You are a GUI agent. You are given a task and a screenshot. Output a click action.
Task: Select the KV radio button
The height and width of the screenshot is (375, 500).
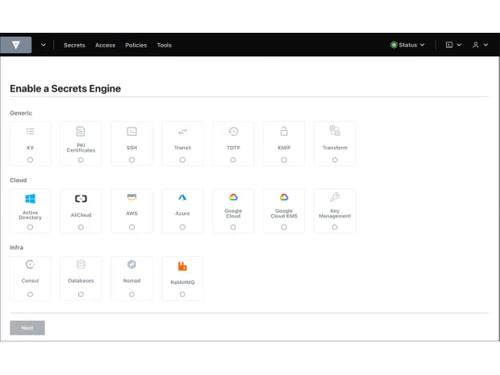point(30,160)
